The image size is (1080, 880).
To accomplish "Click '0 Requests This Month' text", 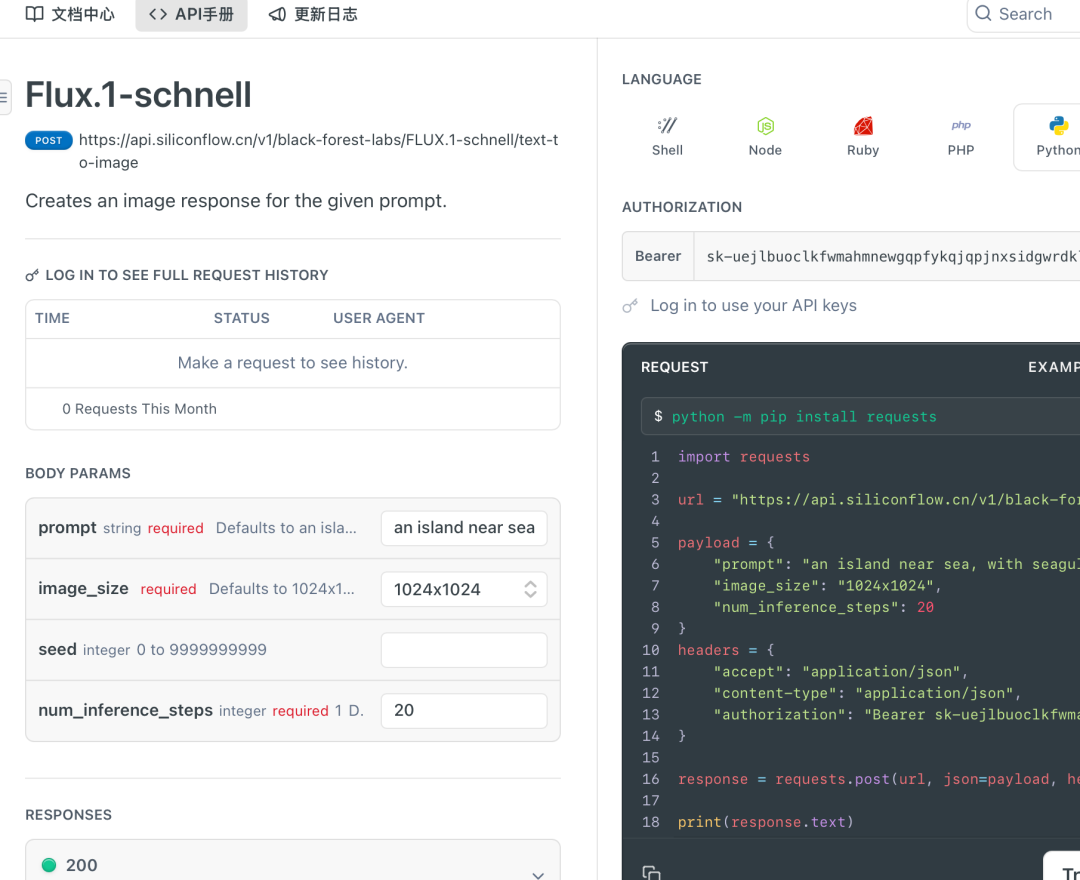I will (139, 409).
